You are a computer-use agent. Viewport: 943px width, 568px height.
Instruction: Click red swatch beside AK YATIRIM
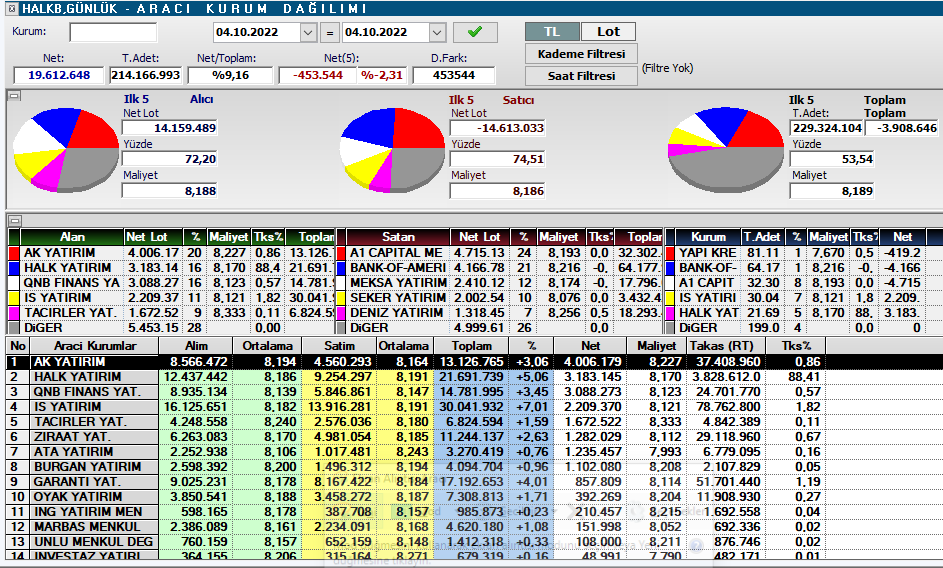(x=14, y=253)
